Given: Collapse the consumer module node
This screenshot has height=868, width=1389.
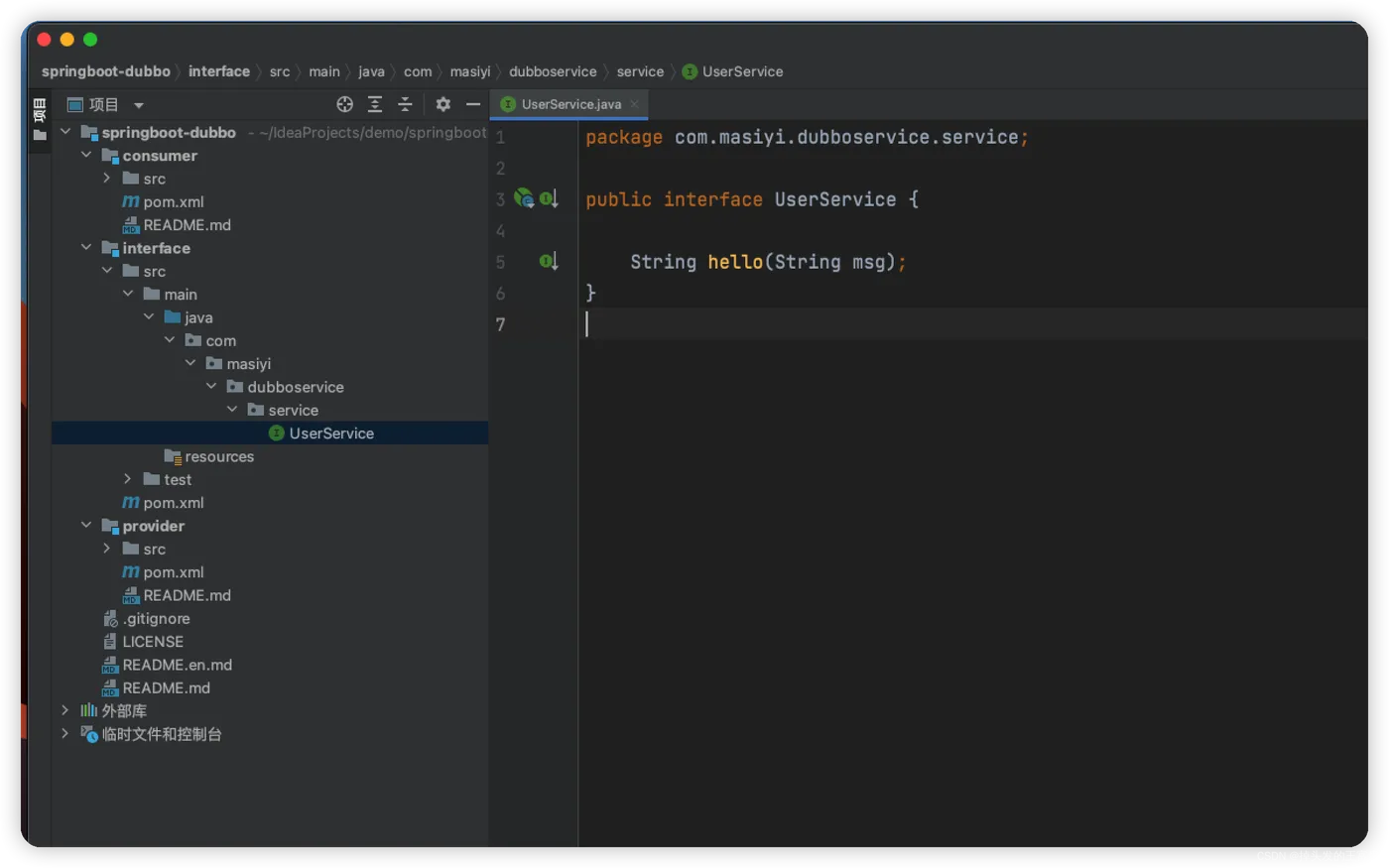Looking at the screenshot, I should 86,155.
